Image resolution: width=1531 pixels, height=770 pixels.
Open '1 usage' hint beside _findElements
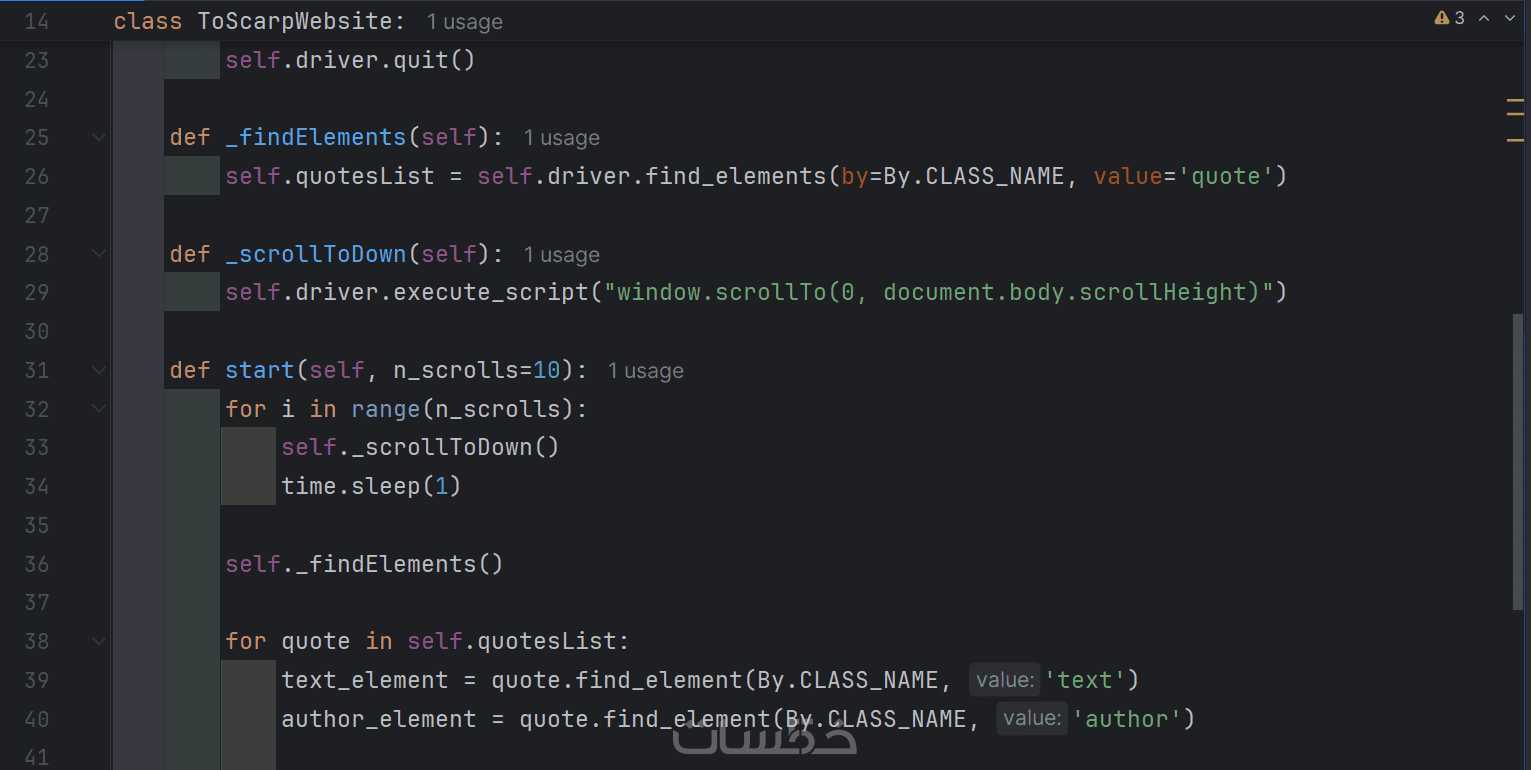(561, 138)
